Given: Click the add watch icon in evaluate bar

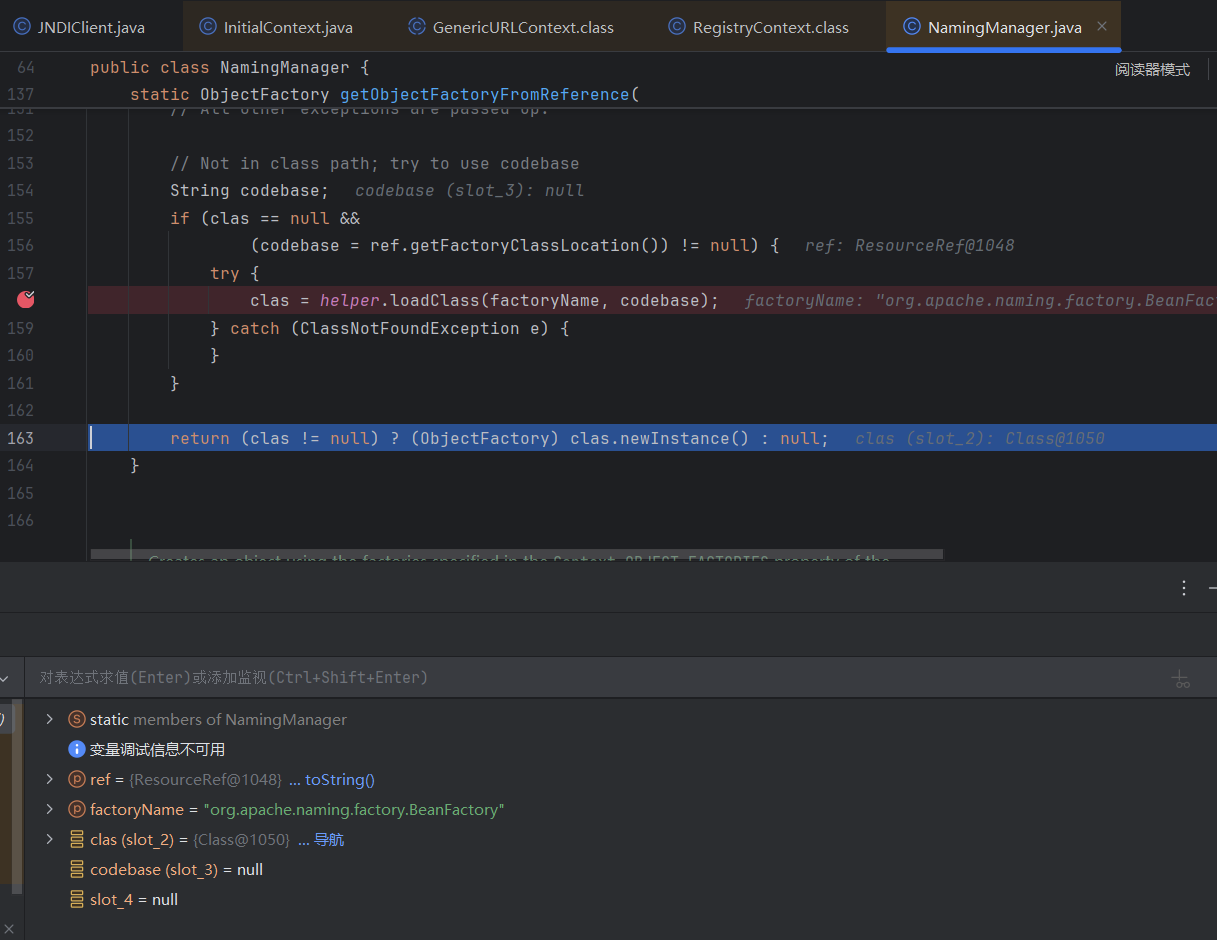Looking at the screenshot, I should [x=1181, y=679].
